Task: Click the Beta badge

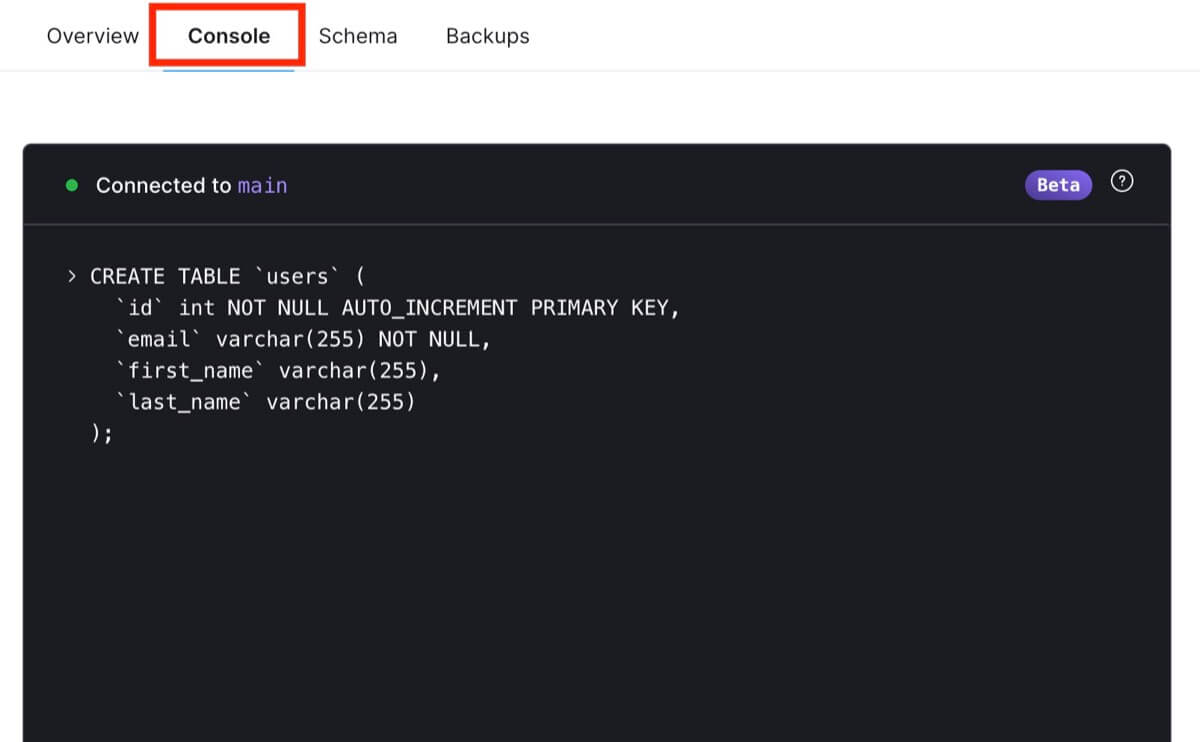Action: [x=1058, y=184]
